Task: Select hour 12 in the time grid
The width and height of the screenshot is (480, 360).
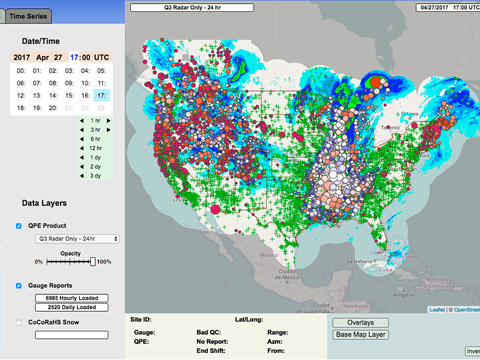Action: point(21,96)
